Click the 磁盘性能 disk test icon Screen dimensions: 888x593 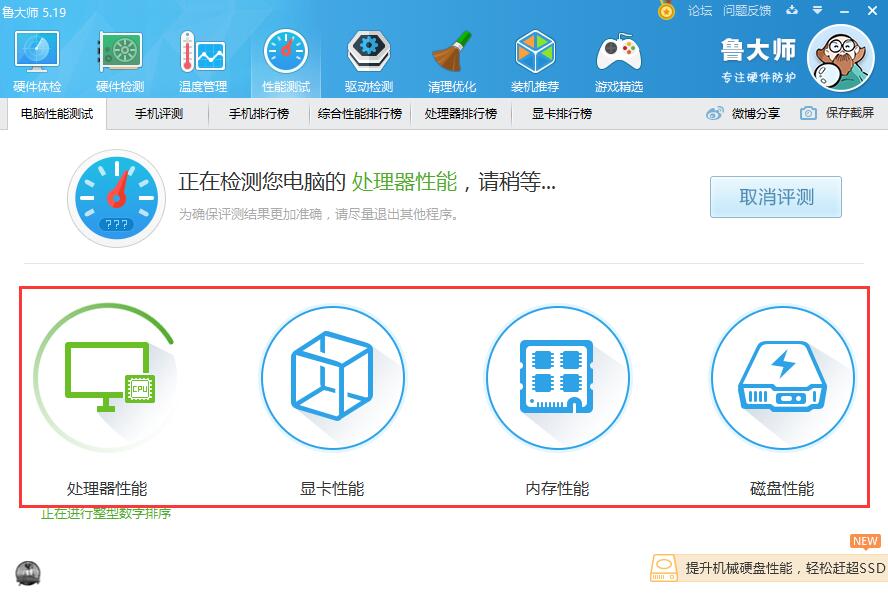click(x=783, y=378)
